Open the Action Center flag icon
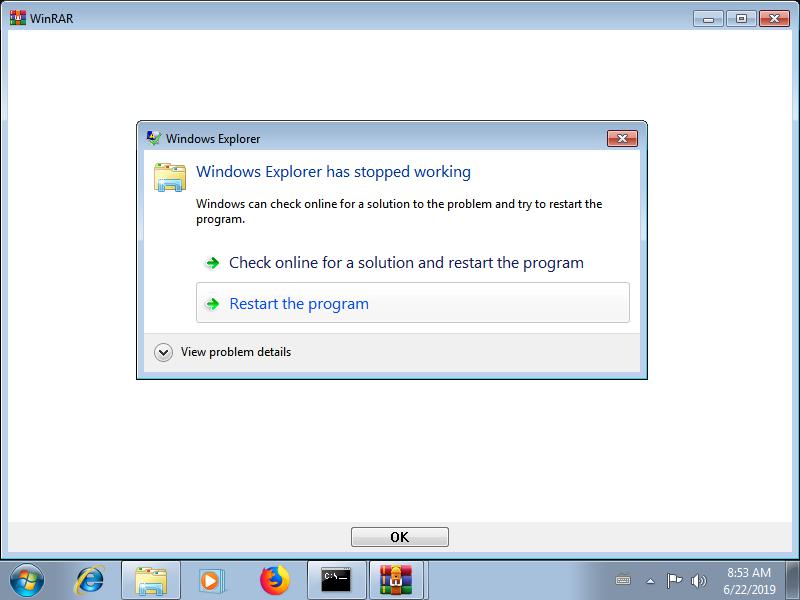The width and height of the screenshot is (800, 600). (x=674, y=581)
